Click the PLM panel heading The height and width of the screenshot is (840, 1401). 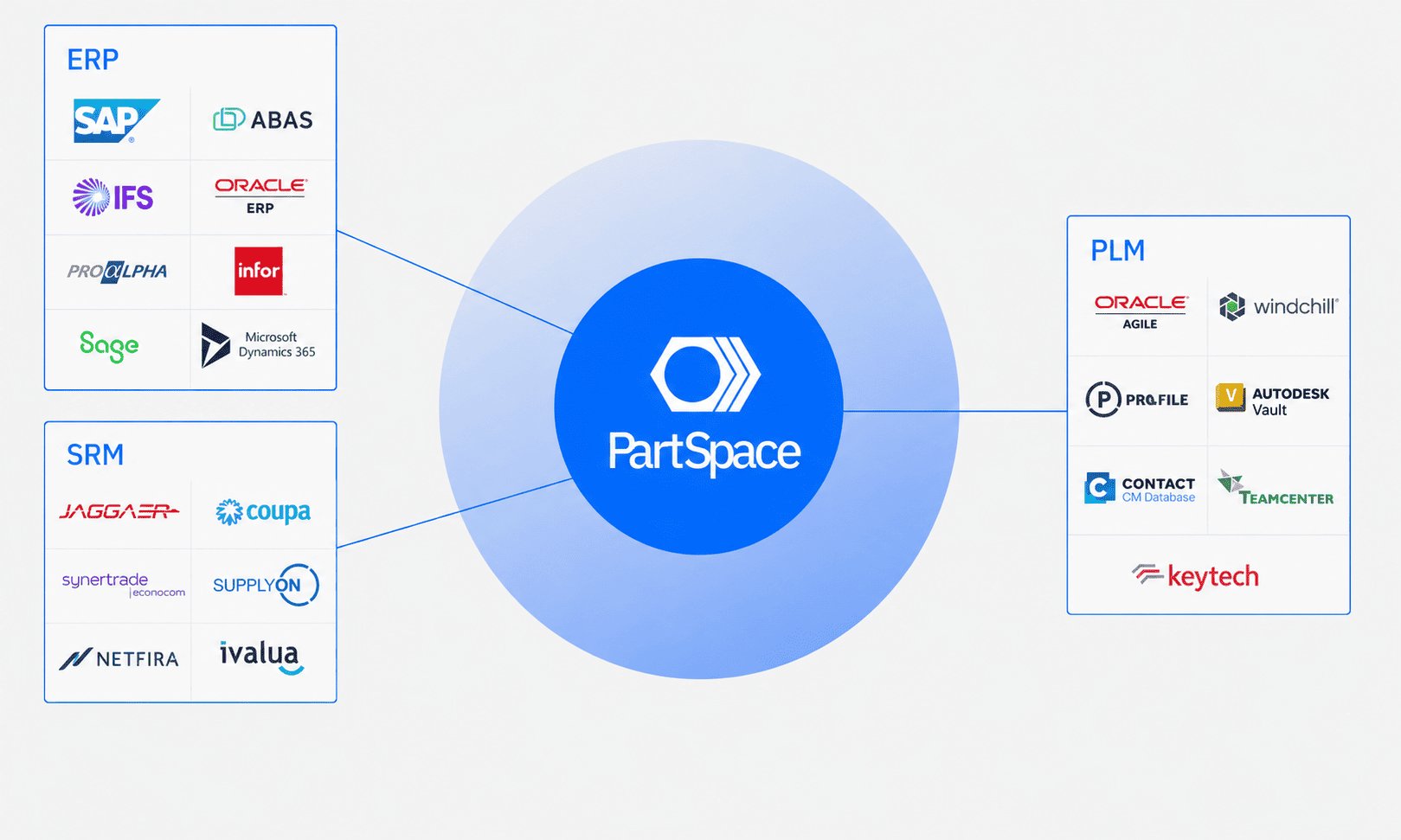click(x=1117, y=251)
